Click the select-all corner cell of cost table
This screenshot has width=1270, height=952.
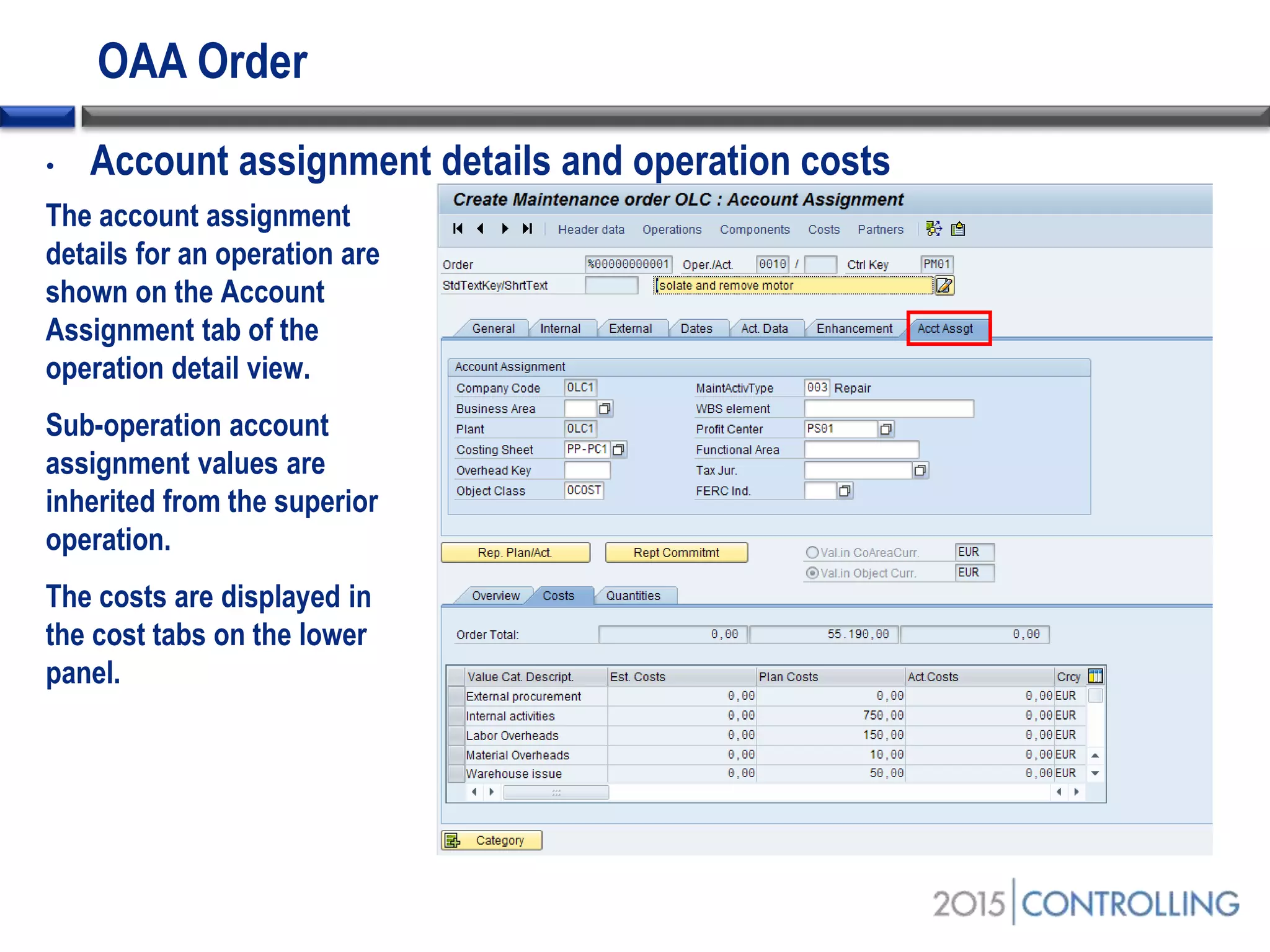pyautogui.click(x=456, y=676)
